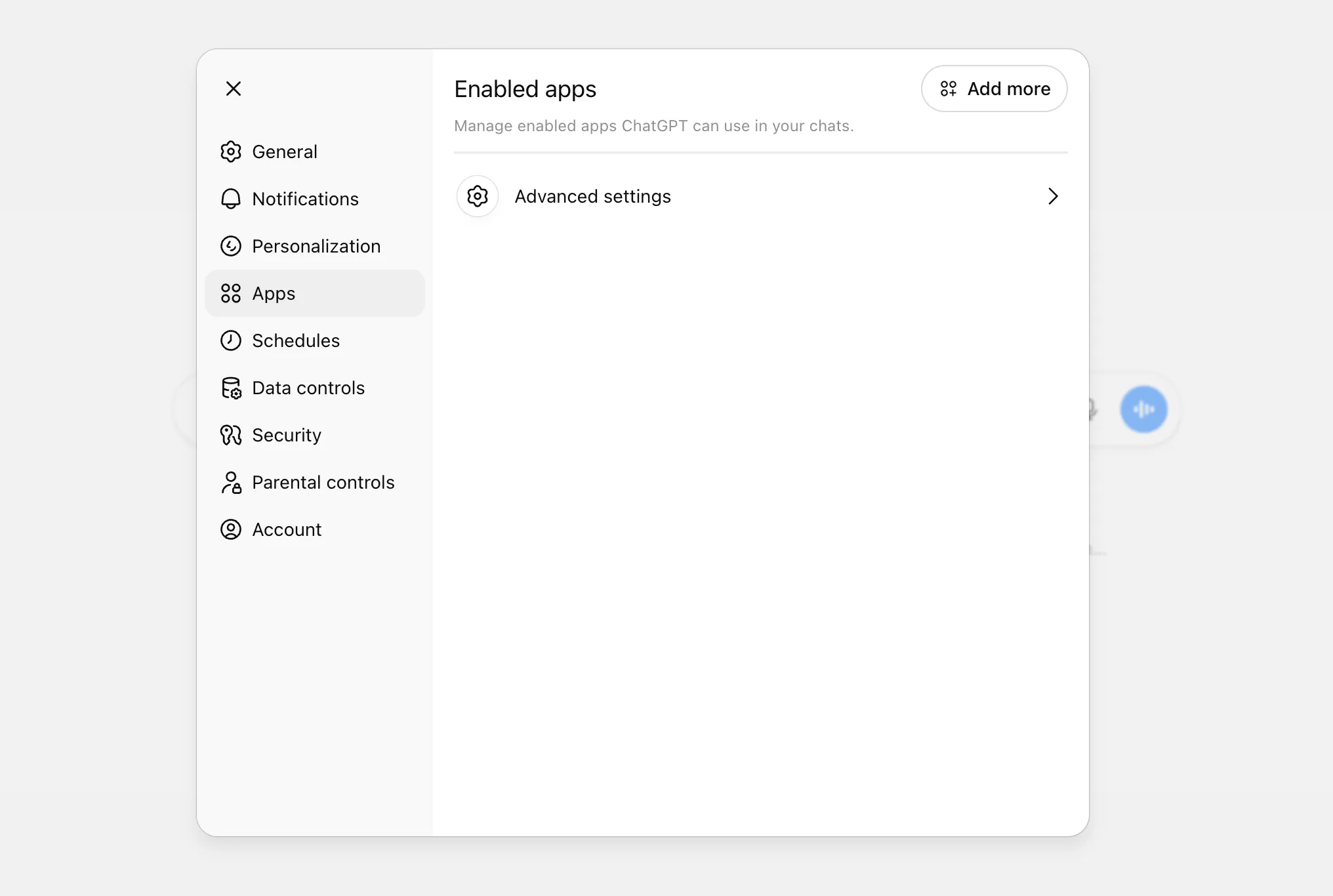Click the Add more plus icon
This screenshot has width=1333, height=896.
point(949,89)
